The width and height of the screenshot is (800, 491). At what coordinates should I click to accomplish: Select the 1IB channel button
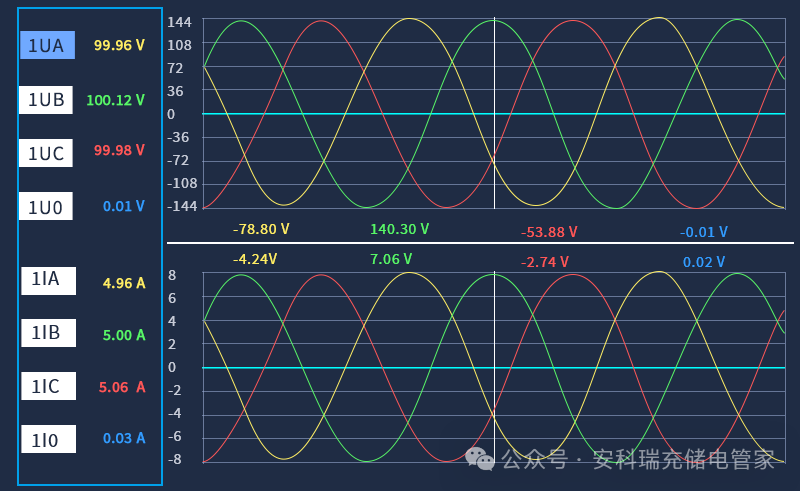click(x=48, y=333)
